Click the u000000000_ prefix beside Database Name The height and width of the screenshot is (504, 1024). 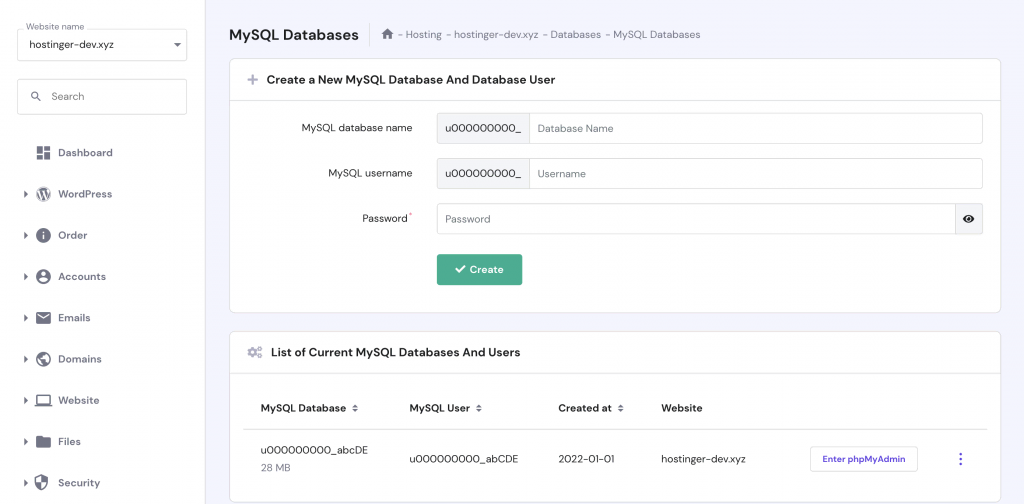coord(483,129)
